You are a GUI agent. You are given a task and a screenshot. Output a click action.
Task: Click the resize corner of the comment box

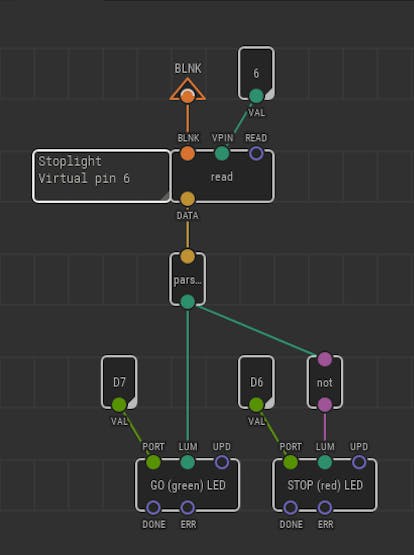coord(166,198)
